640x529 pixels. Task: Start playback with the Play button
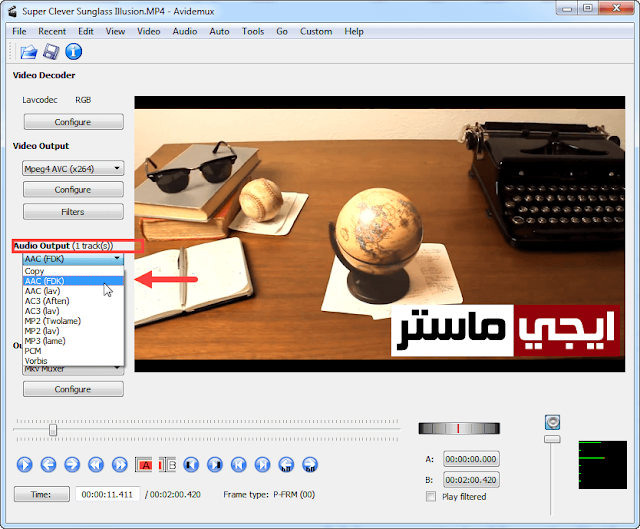[24, 465]
